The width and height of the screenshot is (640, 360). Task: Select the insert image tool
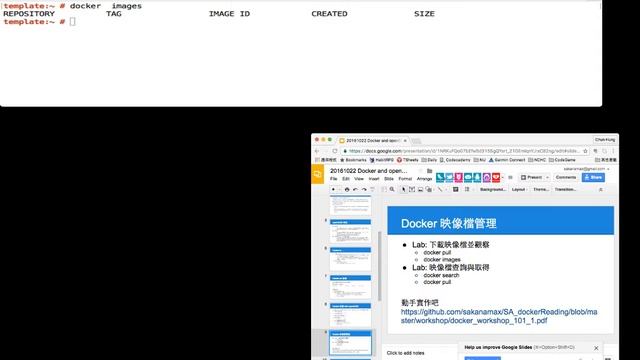point(420,189)
